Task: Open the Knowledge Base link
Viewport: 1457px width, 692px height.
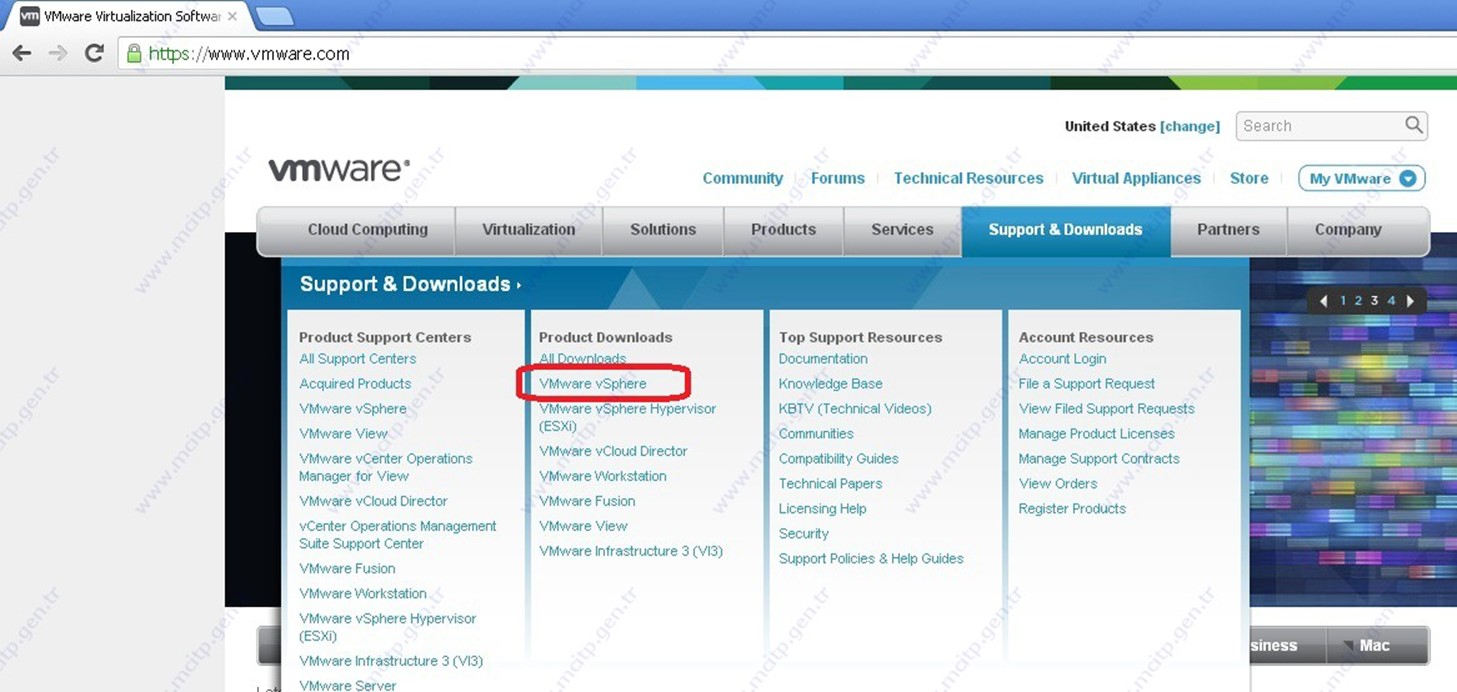Action: coord(831,384)
